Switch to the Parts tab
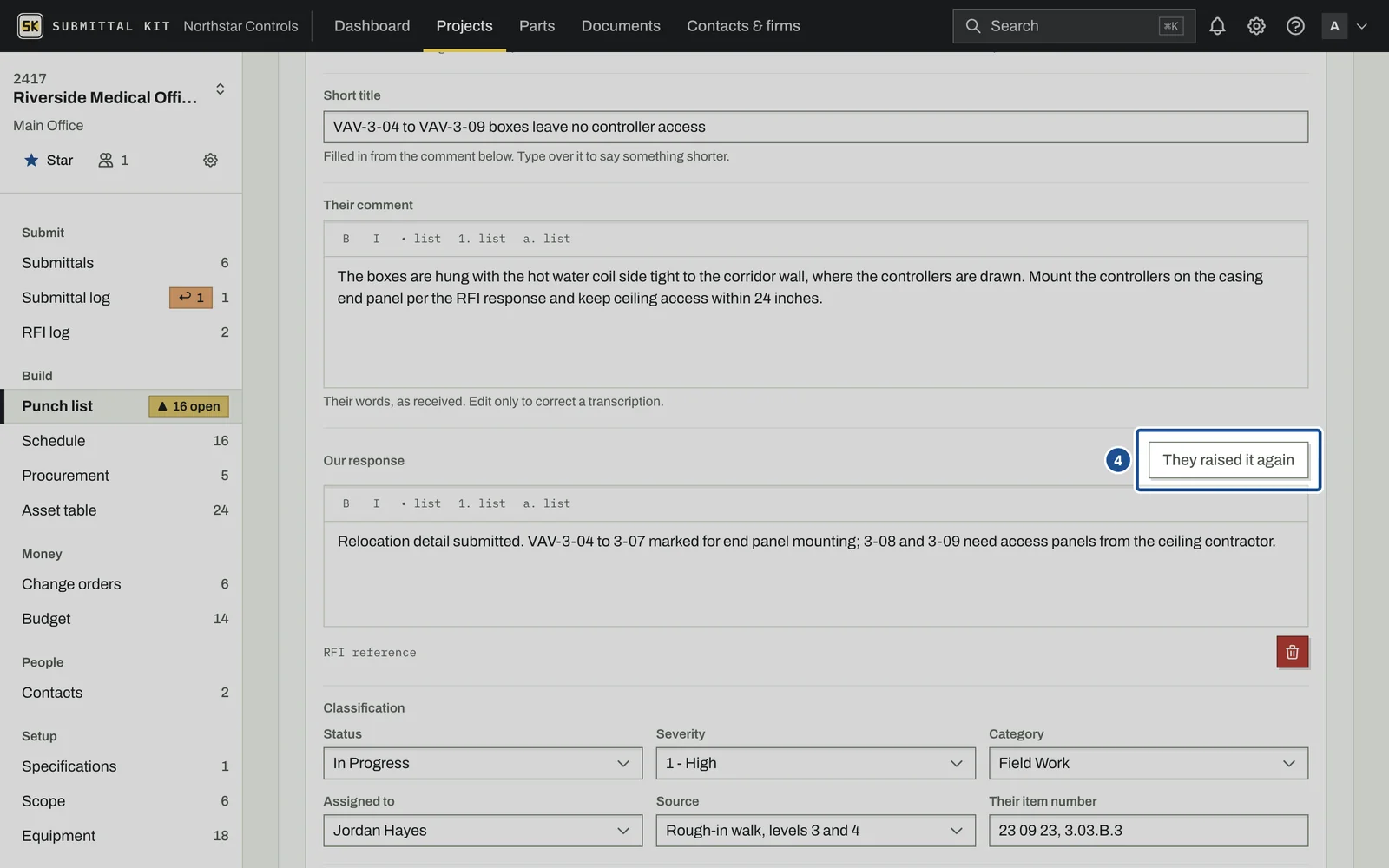 coord(537,26)
